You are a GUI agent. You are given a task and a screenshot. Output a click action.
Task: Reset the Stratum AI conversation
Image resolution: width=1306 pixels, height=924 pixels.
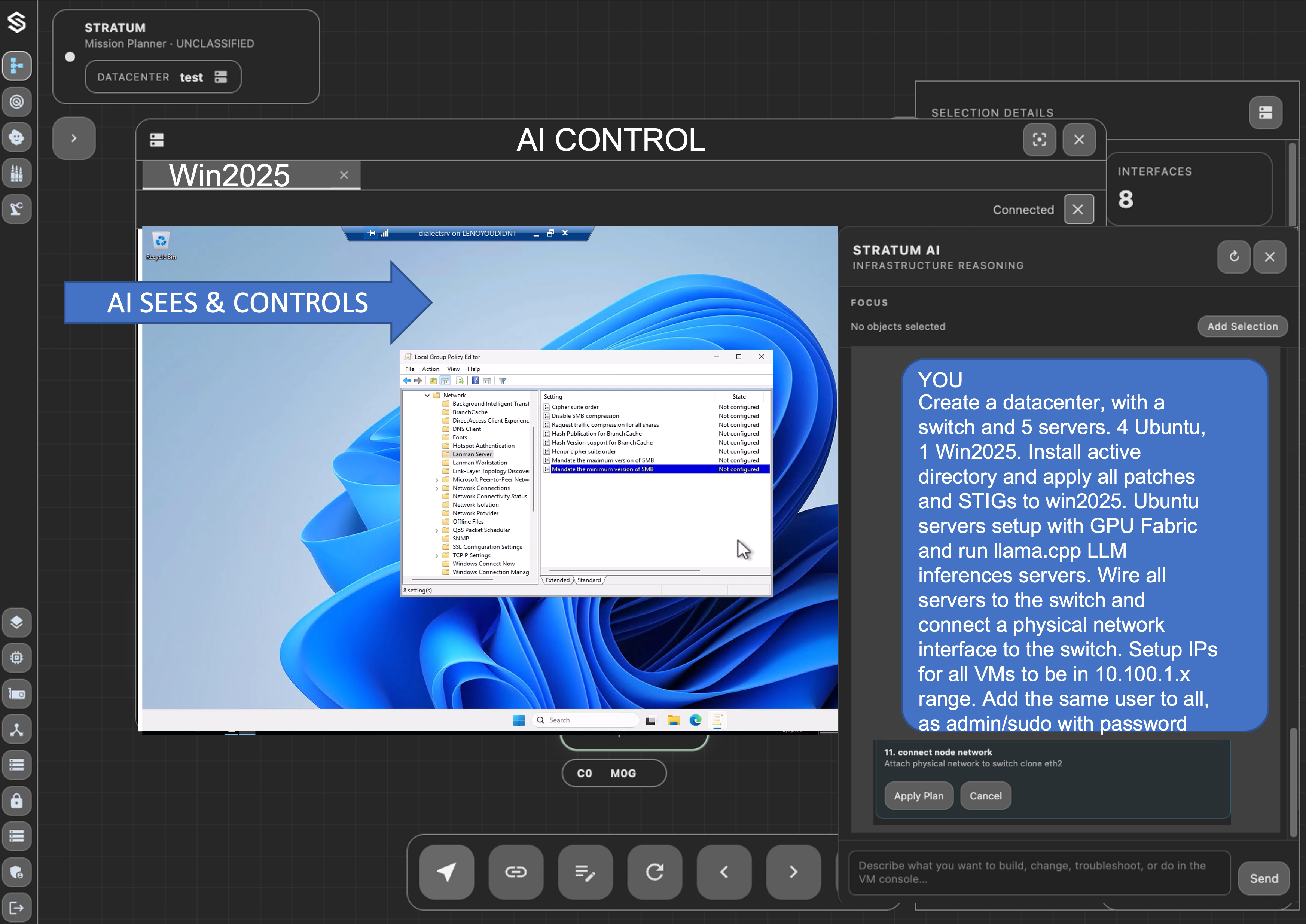tap(1234, 257)
